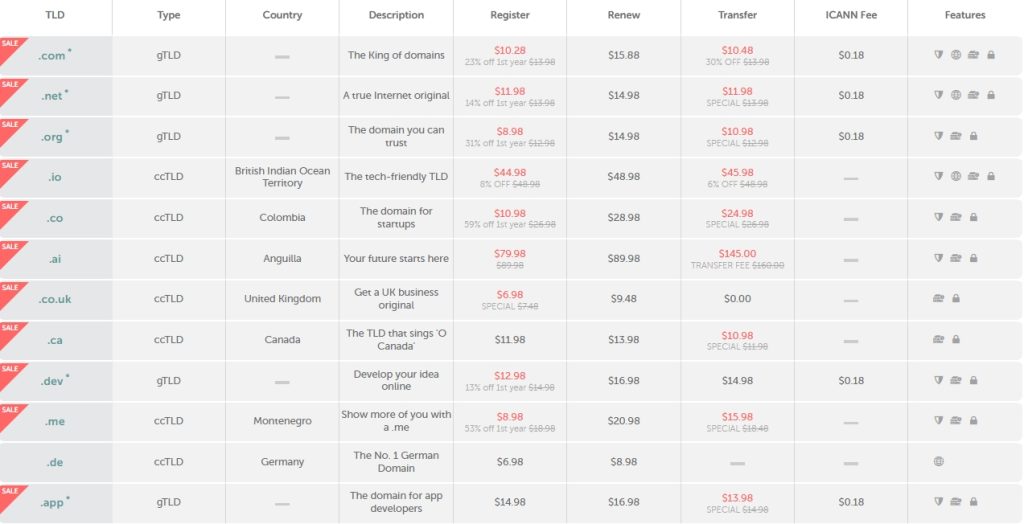Select the .co.uk TLD link

point(55,299)
